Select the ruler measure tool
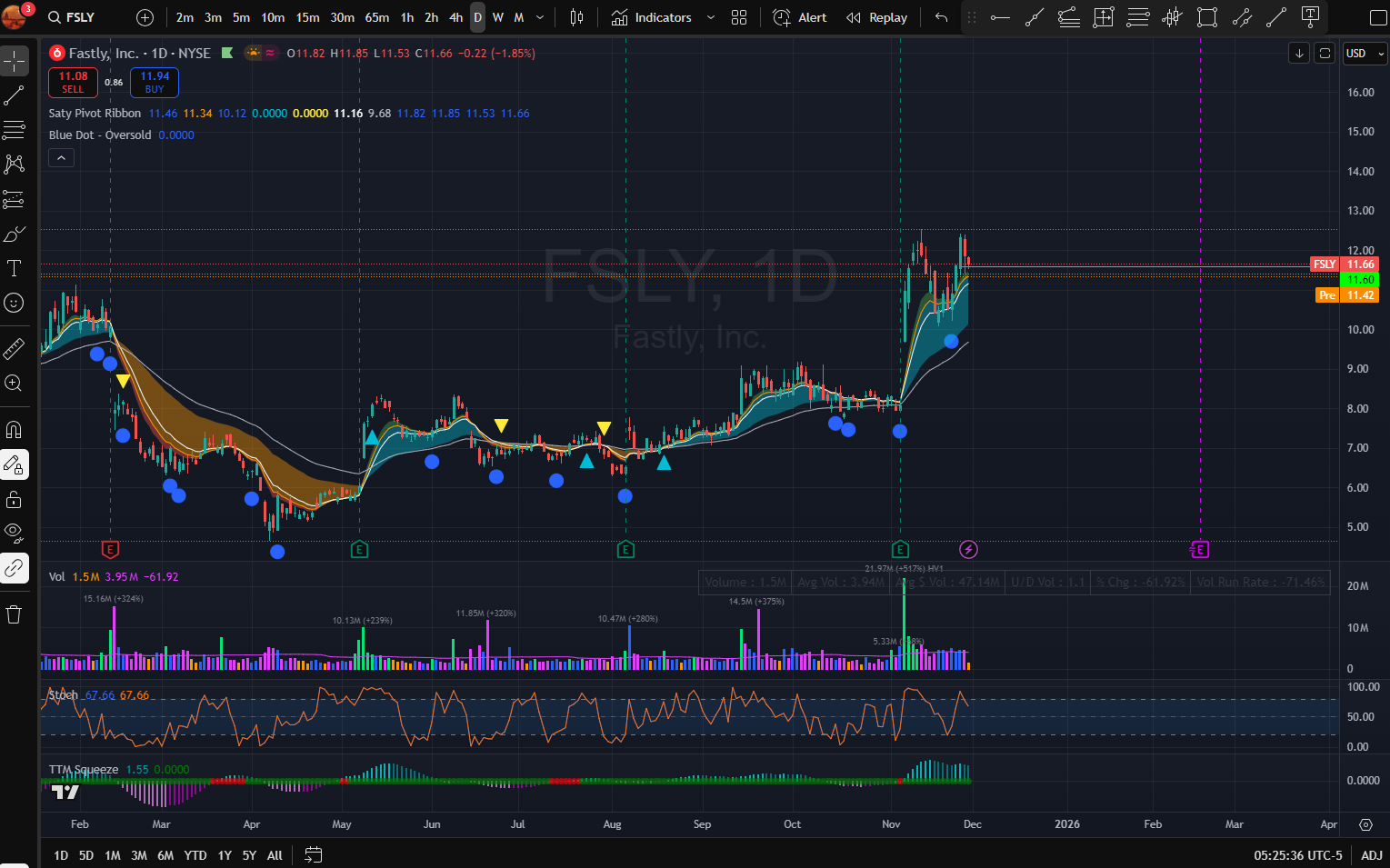This screenshot has width=1390, height=868. point(15,348)
